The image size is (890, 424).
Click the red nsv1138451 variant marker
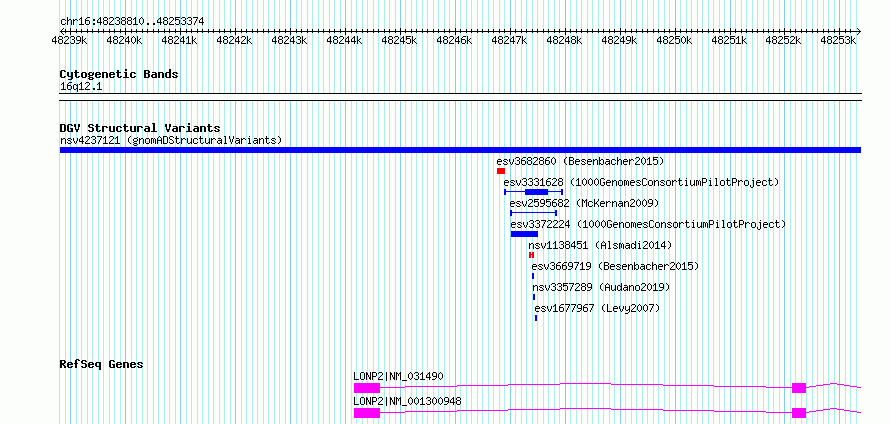(531, 255)
